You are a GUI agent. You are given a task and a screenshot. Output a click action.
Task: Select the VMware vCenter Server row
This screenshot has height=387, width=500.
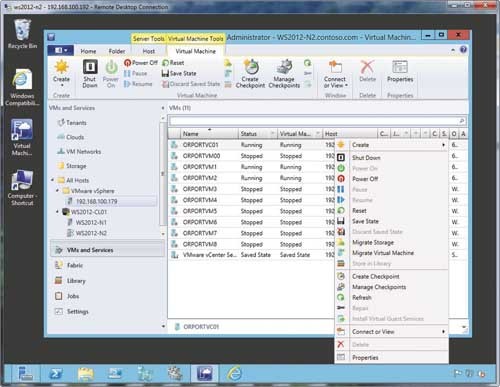click(x=251, y=255)
